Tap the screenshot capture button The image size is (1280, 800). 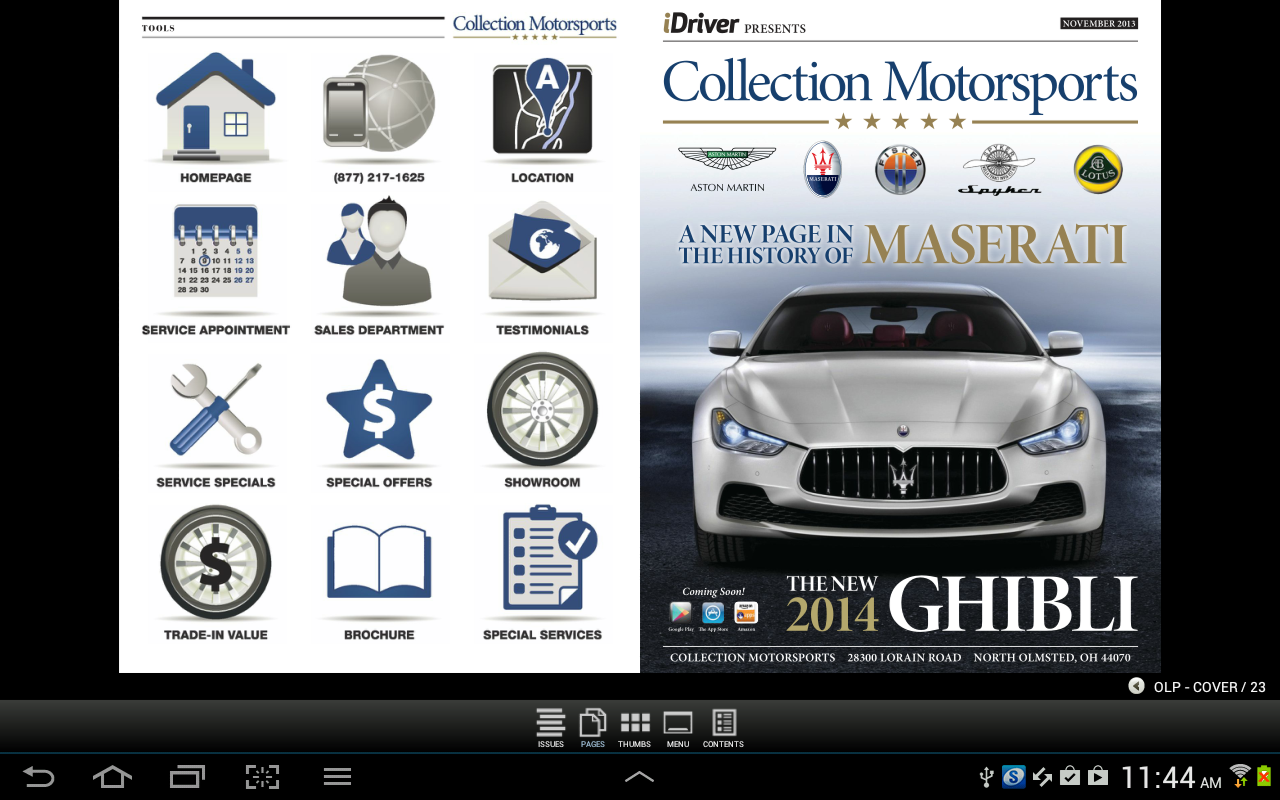pyautogui.click(x=262, y=777)
